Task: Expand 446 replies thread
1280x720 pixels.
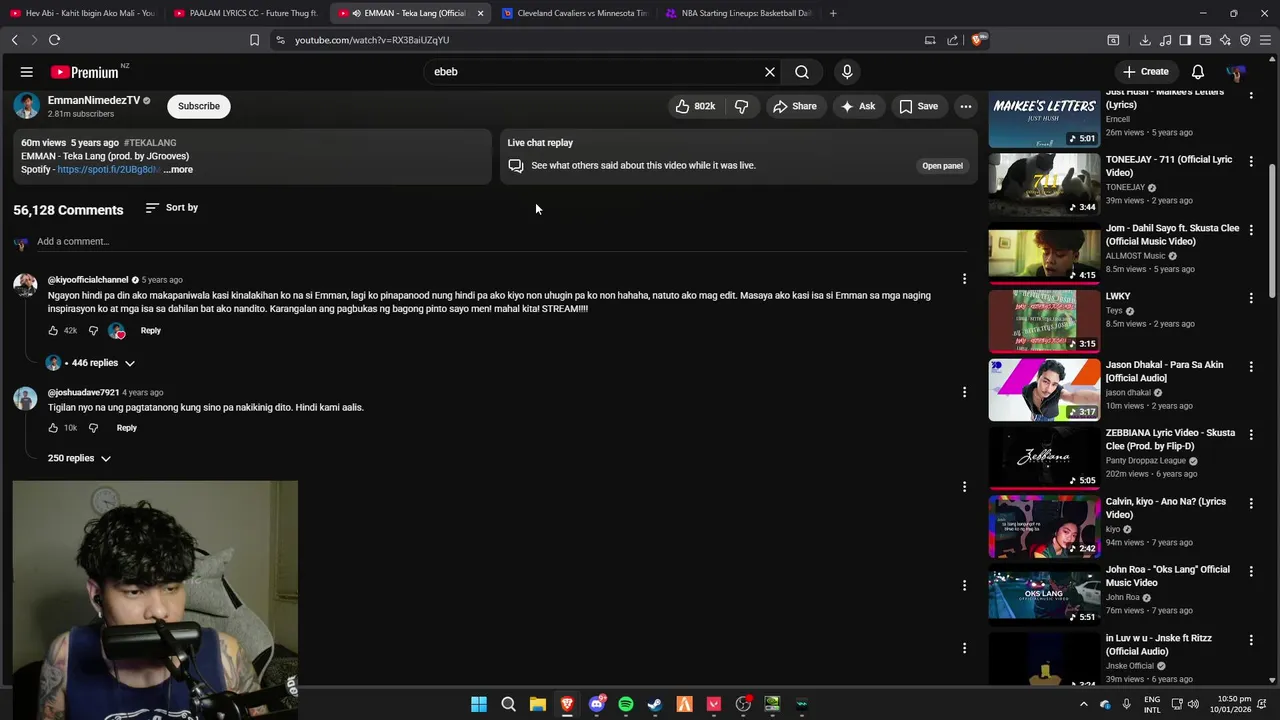Action: tap(91, 363)
